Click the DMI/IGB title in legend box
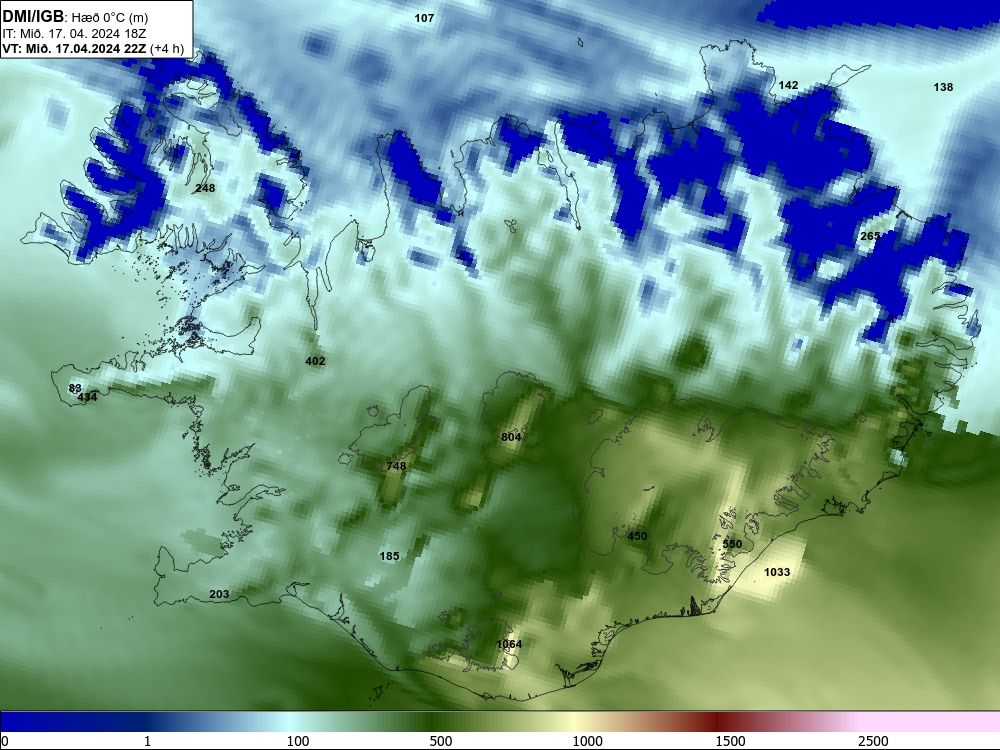 pos(33,17)
